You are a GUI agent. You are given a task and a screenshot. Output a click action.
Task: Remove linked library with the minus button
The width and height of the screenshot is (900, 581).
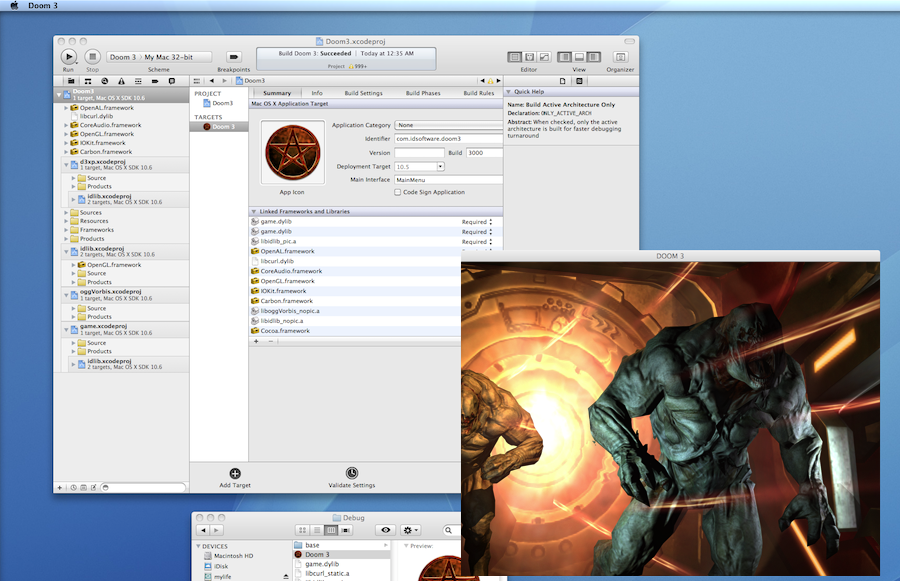point(270,341)
